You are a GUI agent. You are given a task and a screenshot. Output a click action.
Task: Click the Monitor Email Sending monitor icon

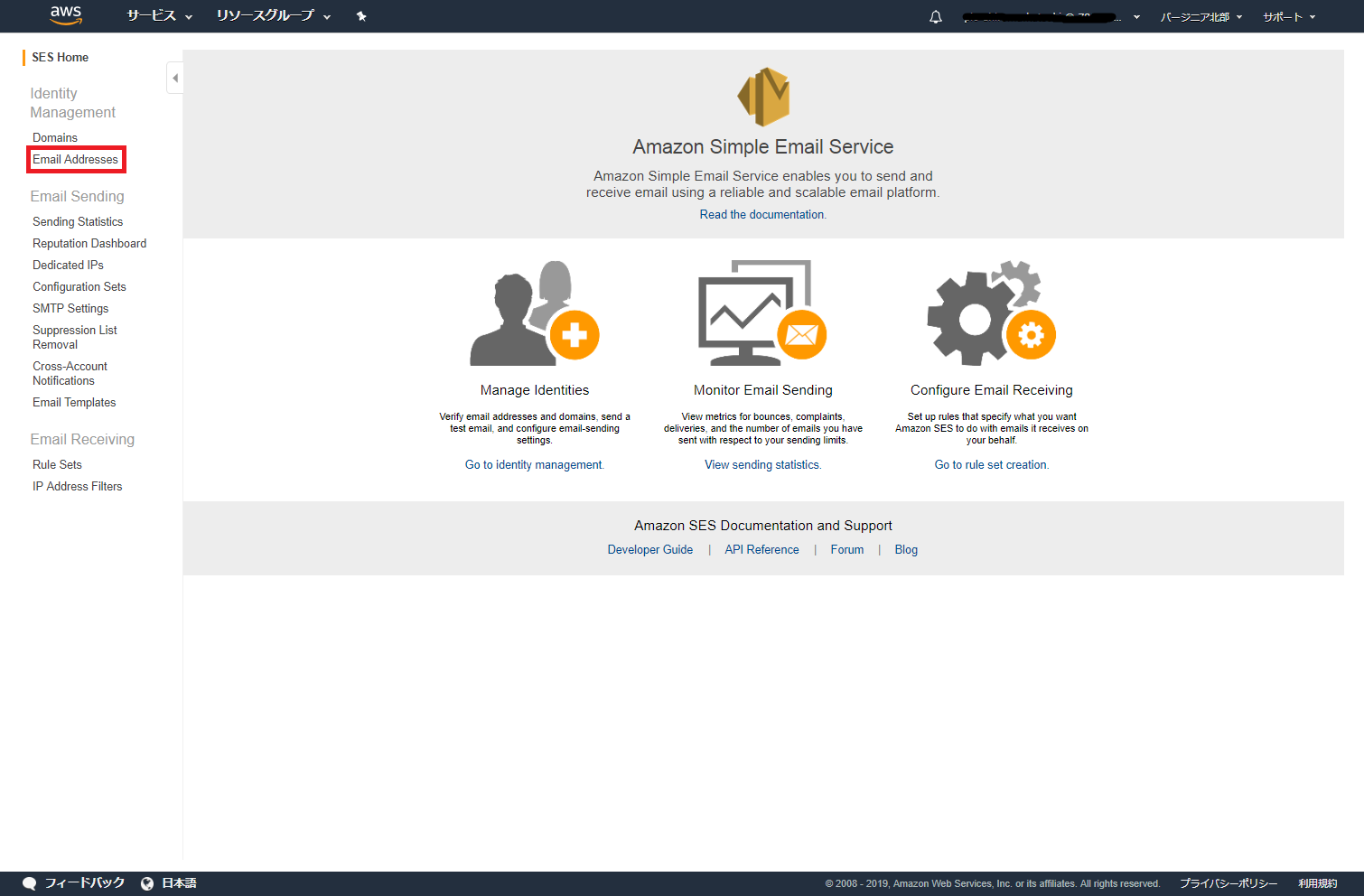point(762,312)
